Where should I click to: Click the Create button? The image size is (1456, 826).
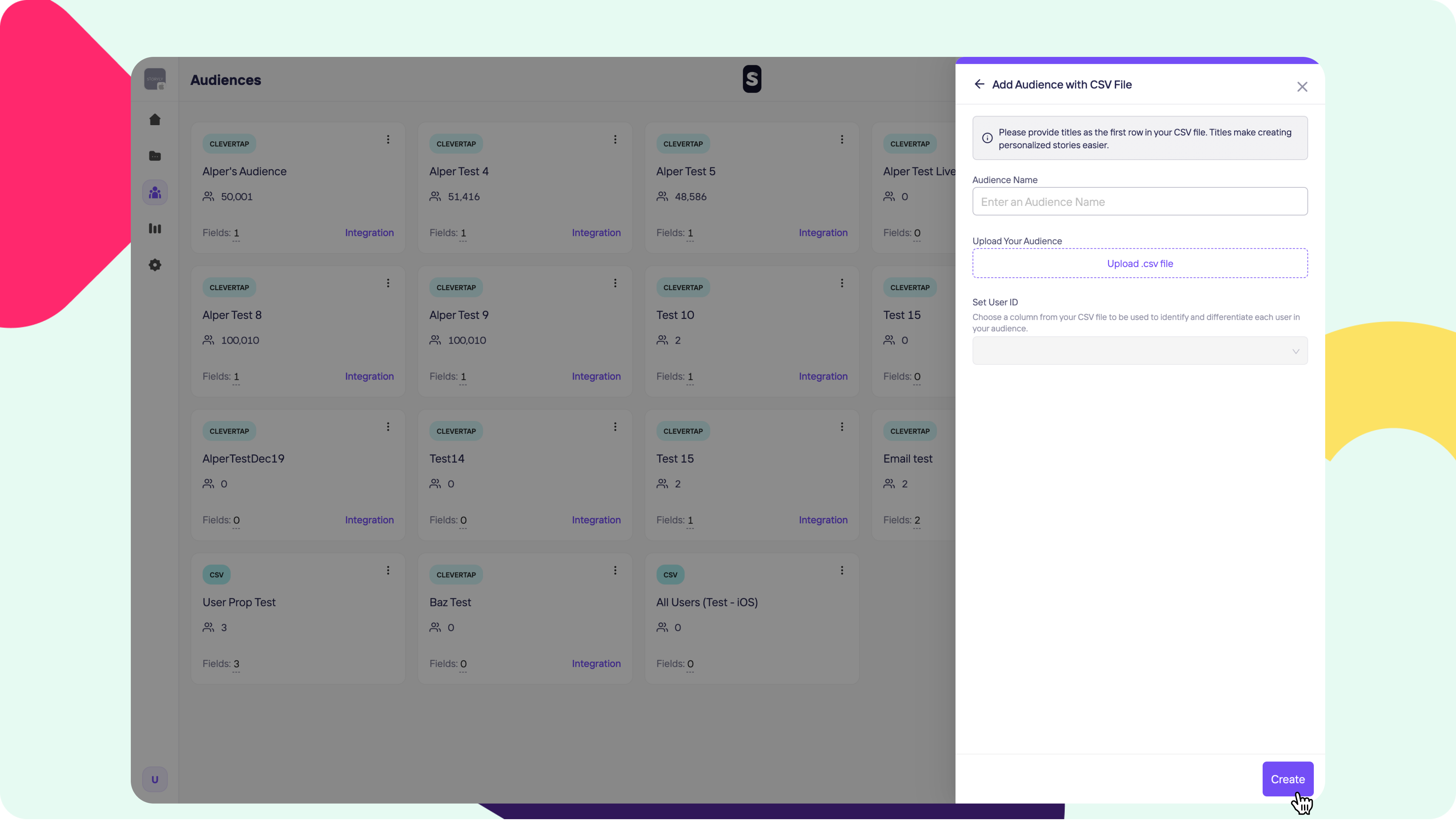(x=1287, y=779)
